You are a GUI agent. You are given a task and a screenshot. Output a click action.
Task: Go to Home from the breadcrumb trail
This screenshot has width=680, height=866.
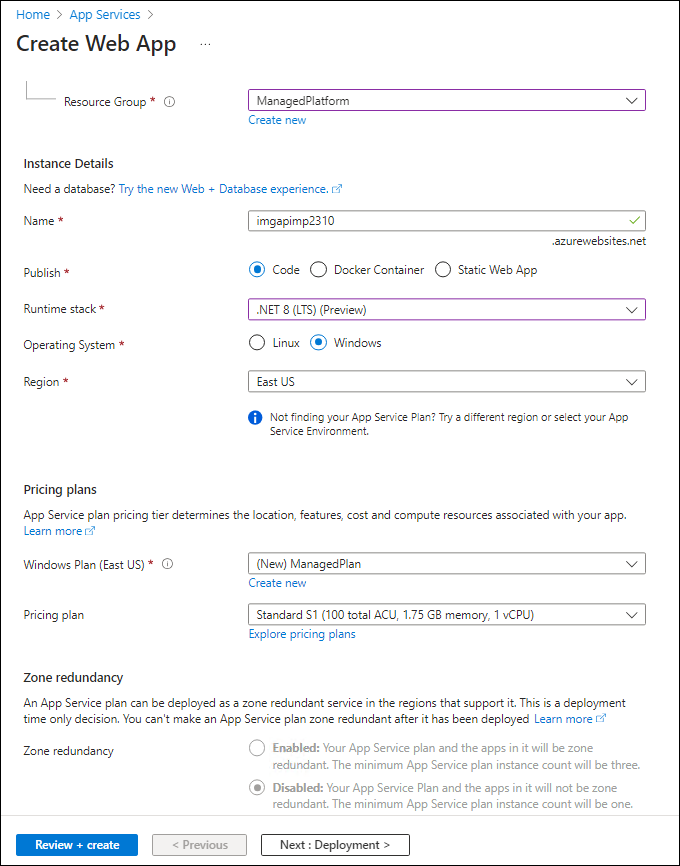[x=33, y=14]
